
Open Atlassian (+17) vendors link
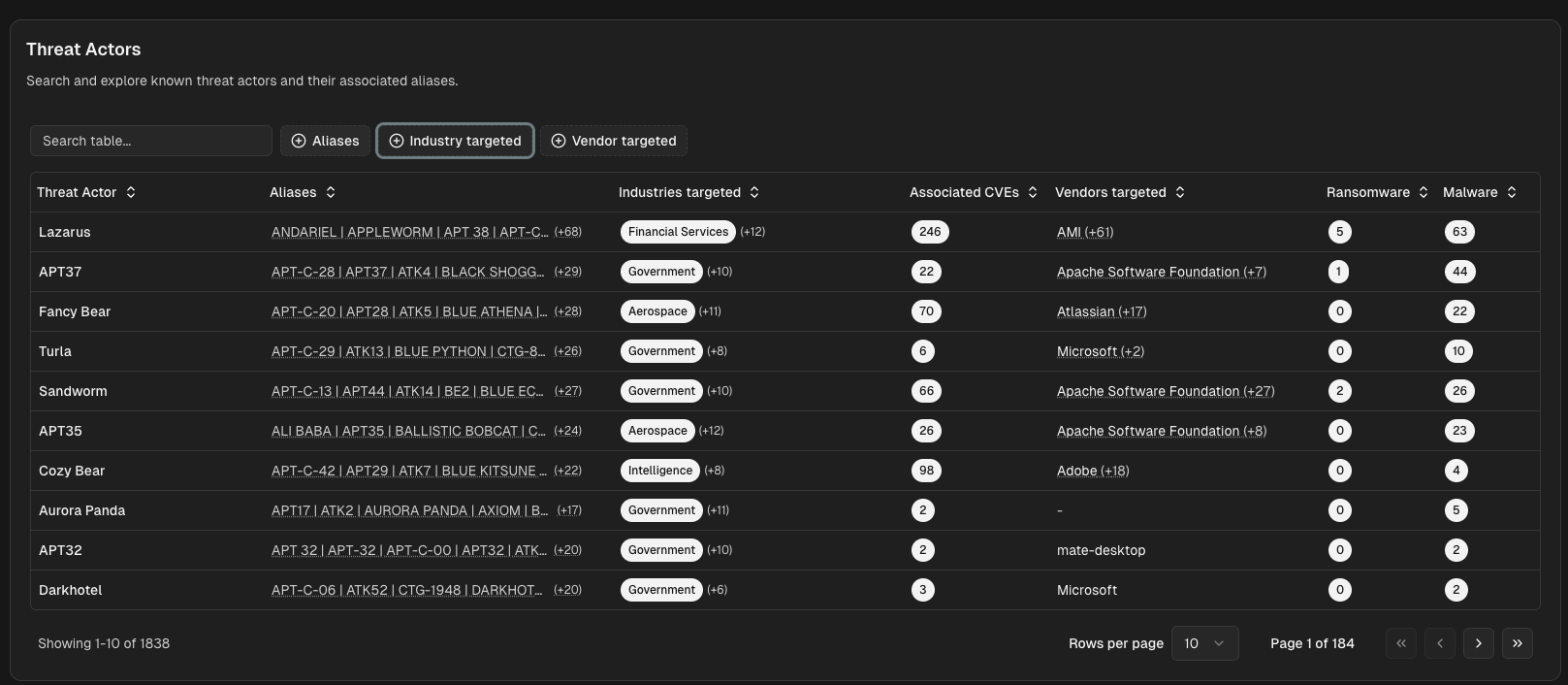[x=1102, y=311]
